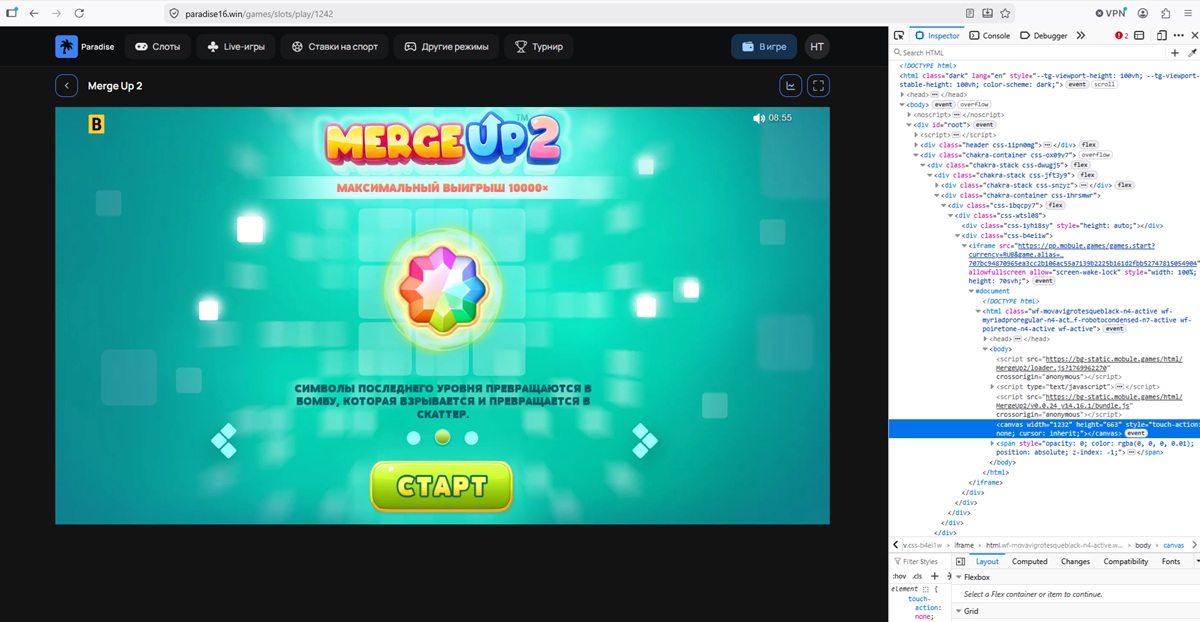Select the second intro slide dot
Viewport: 1200px width, 622px height.
click(x=442, y=437)
